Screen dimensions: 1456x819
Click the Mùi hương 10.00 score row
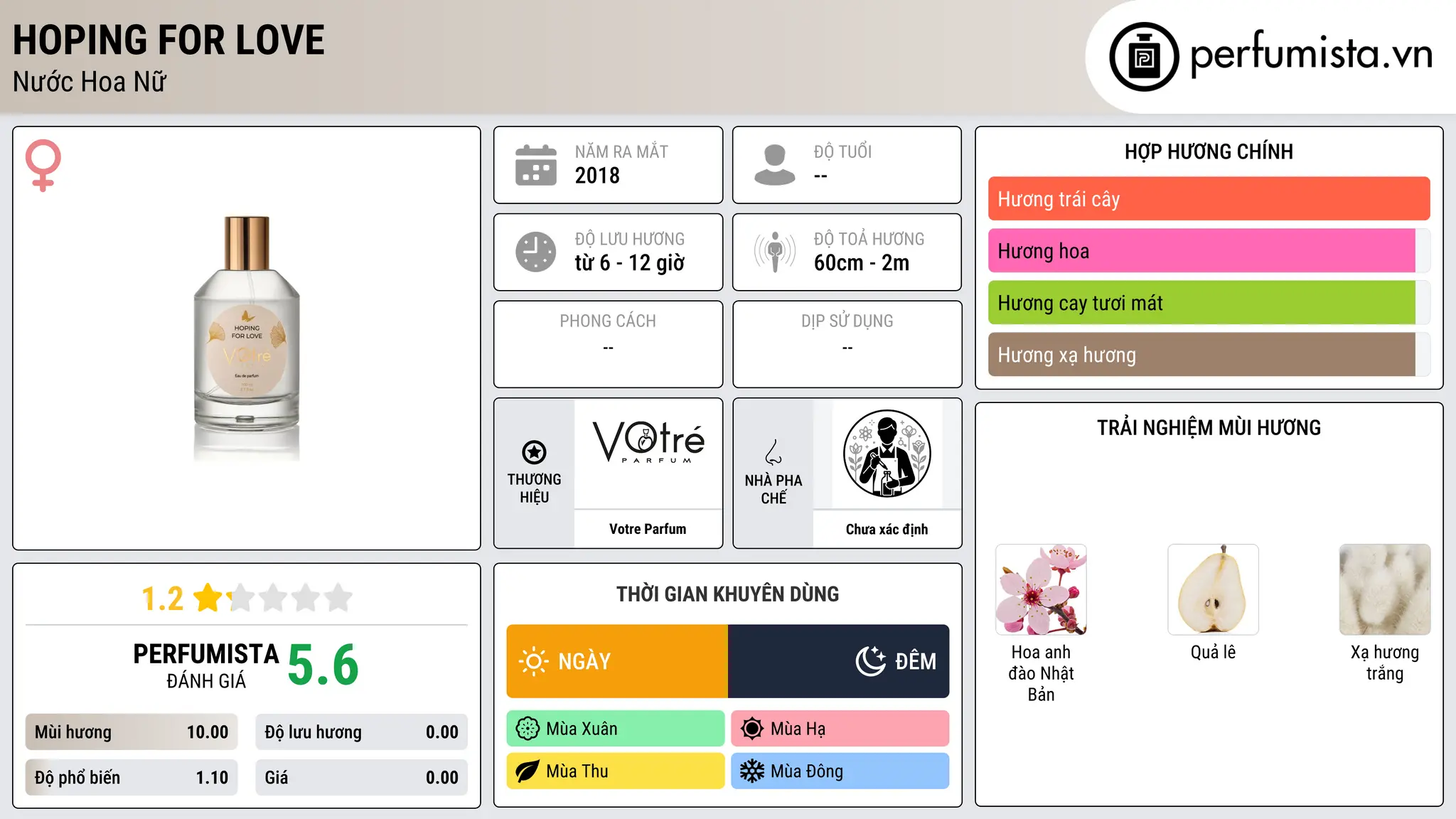point(132,732)
